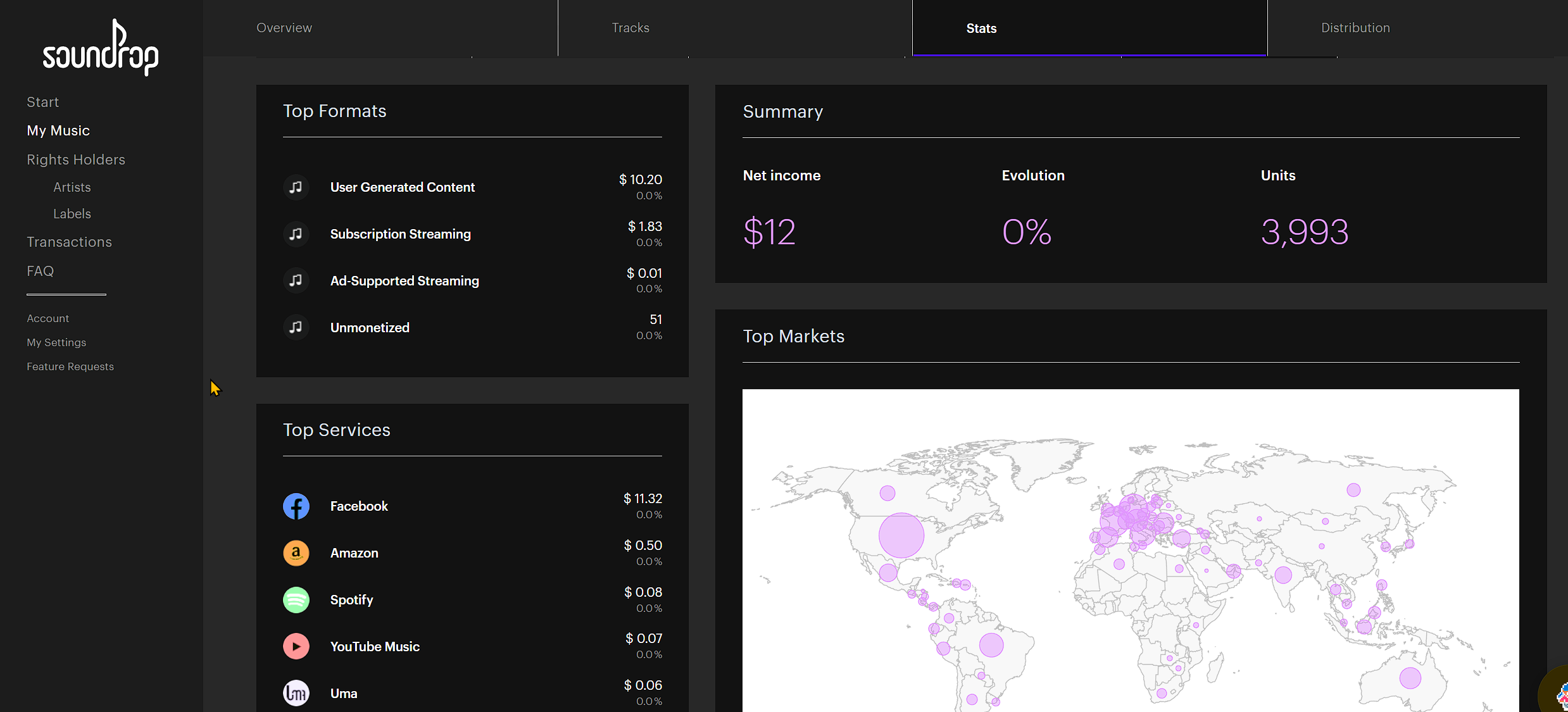Open the Artists sidebar link
The image size is (1568, 712).
coord(72,187)
